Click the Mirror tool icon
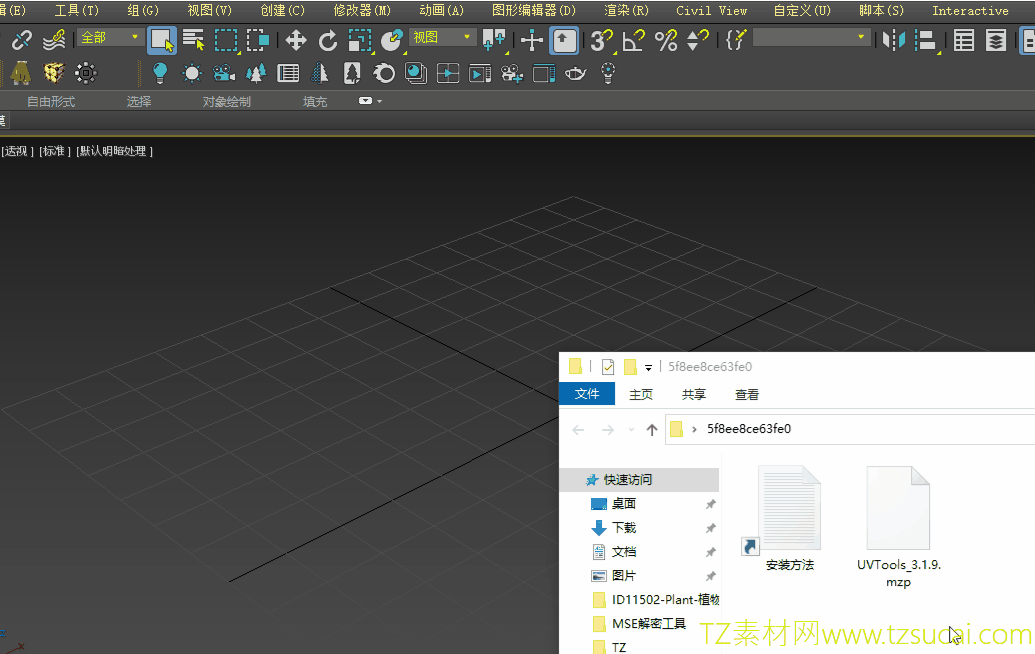The width and height of the screenshot is (1035, 654). 893,41
